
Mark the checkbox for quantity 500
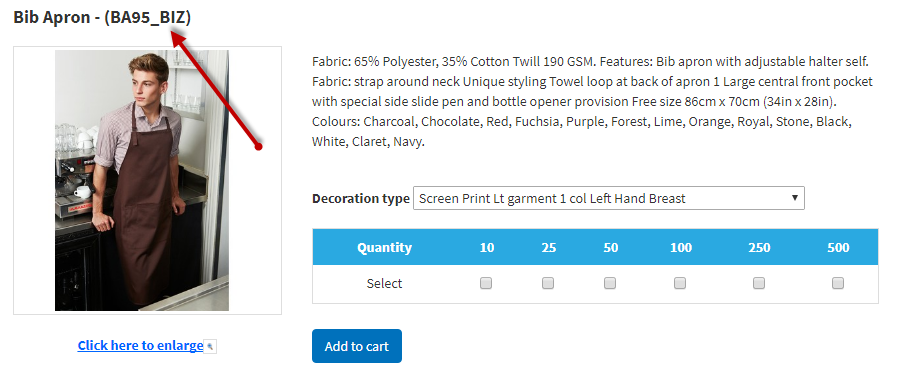838,283
